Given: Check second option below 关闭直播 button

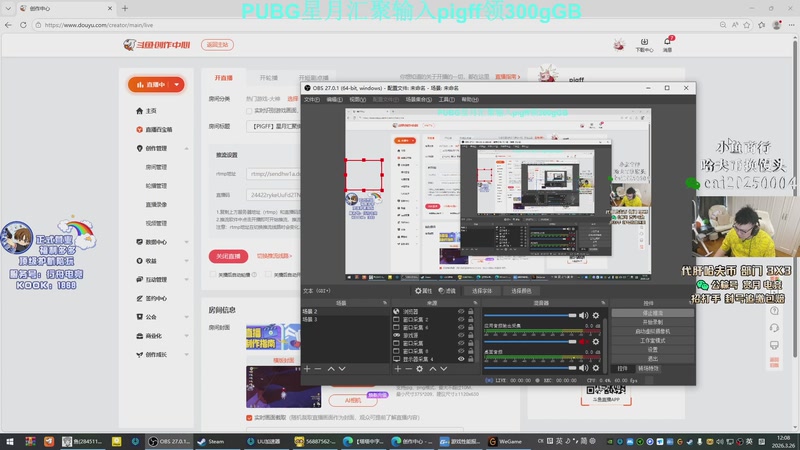Looking at the screenshot, I should (x=268, y=274).
